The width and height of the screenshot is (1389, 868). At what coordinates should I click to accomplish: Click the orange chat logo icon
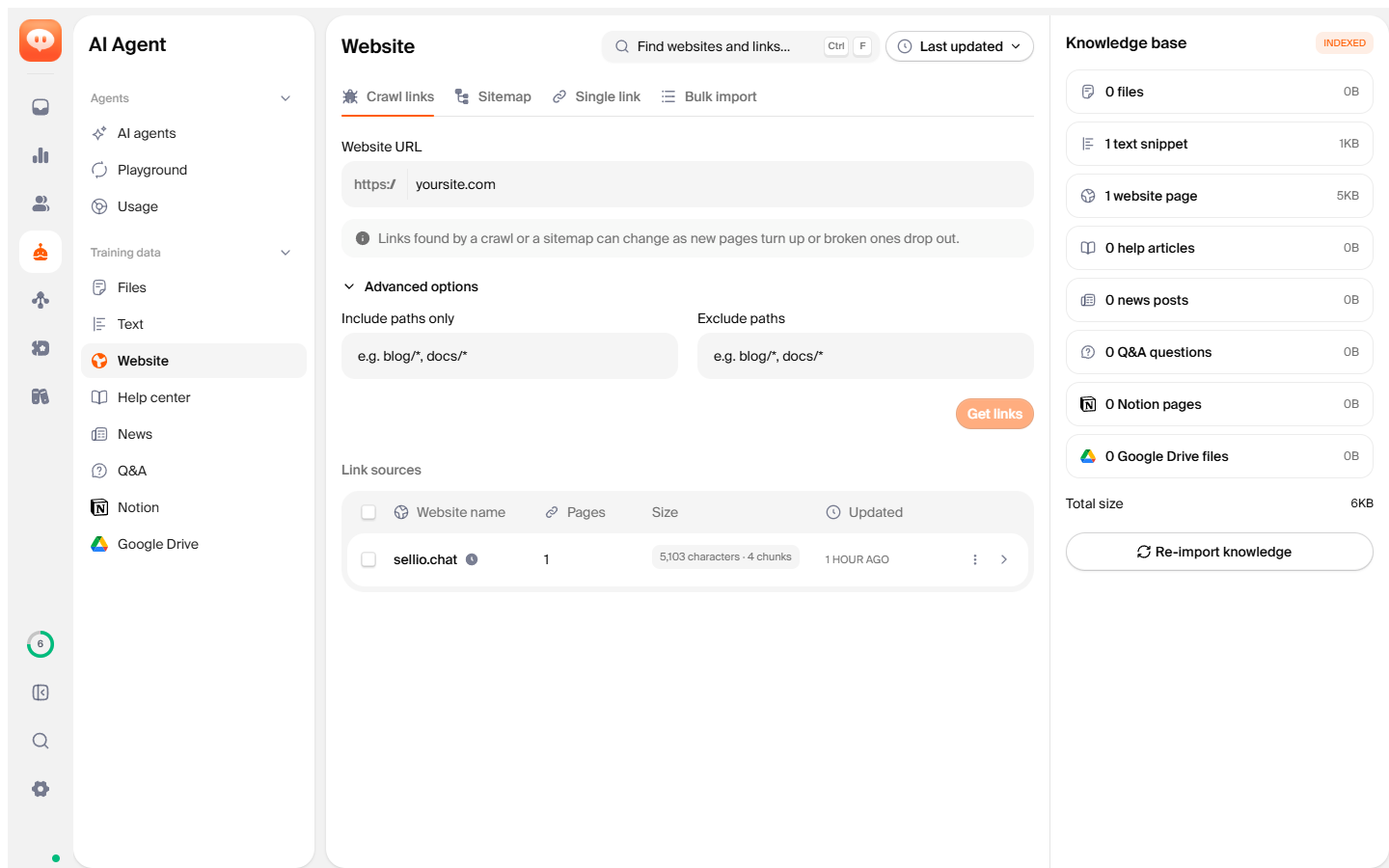[41, 41]
